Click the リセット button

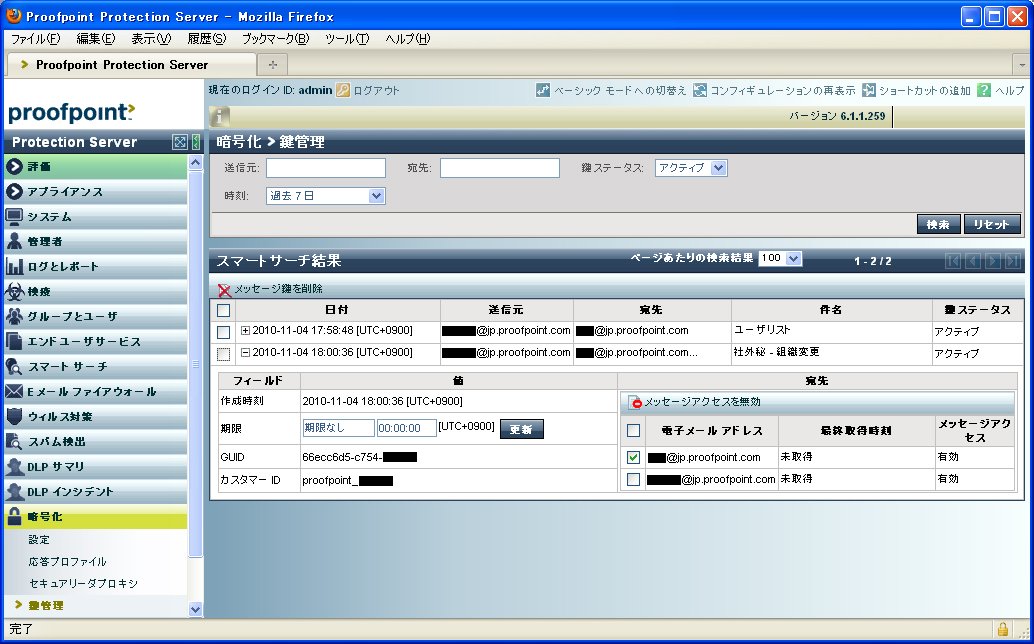992,224
